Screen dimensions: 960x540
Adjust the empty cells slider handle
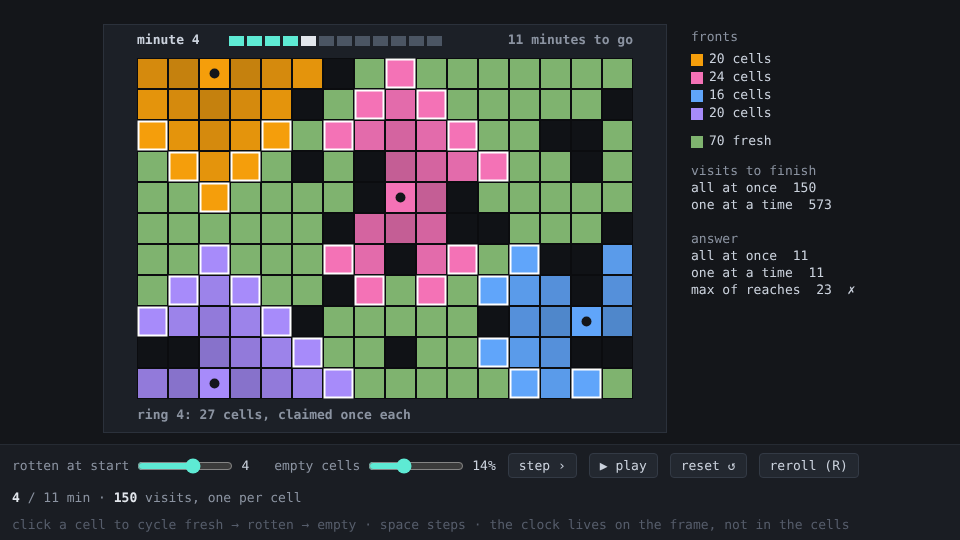404,466
